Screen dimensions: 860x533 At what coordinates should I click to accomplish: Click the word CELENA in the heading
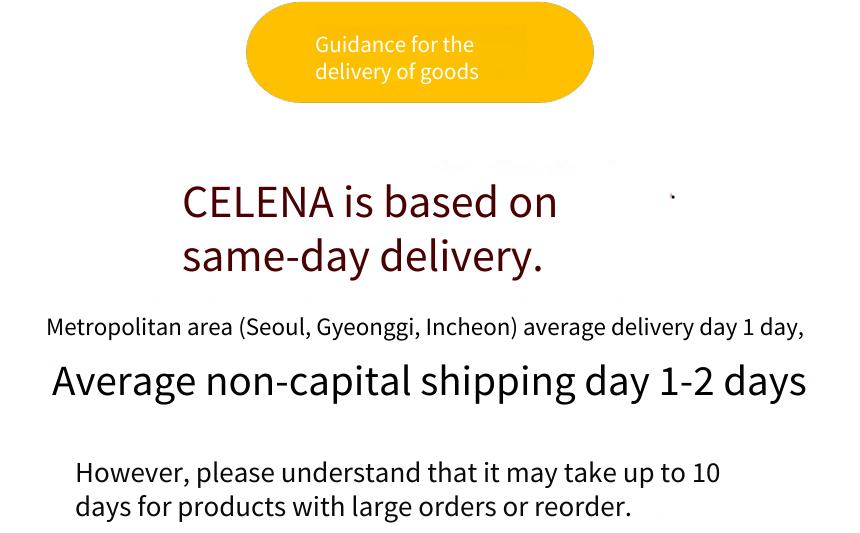tap(258, 202)
